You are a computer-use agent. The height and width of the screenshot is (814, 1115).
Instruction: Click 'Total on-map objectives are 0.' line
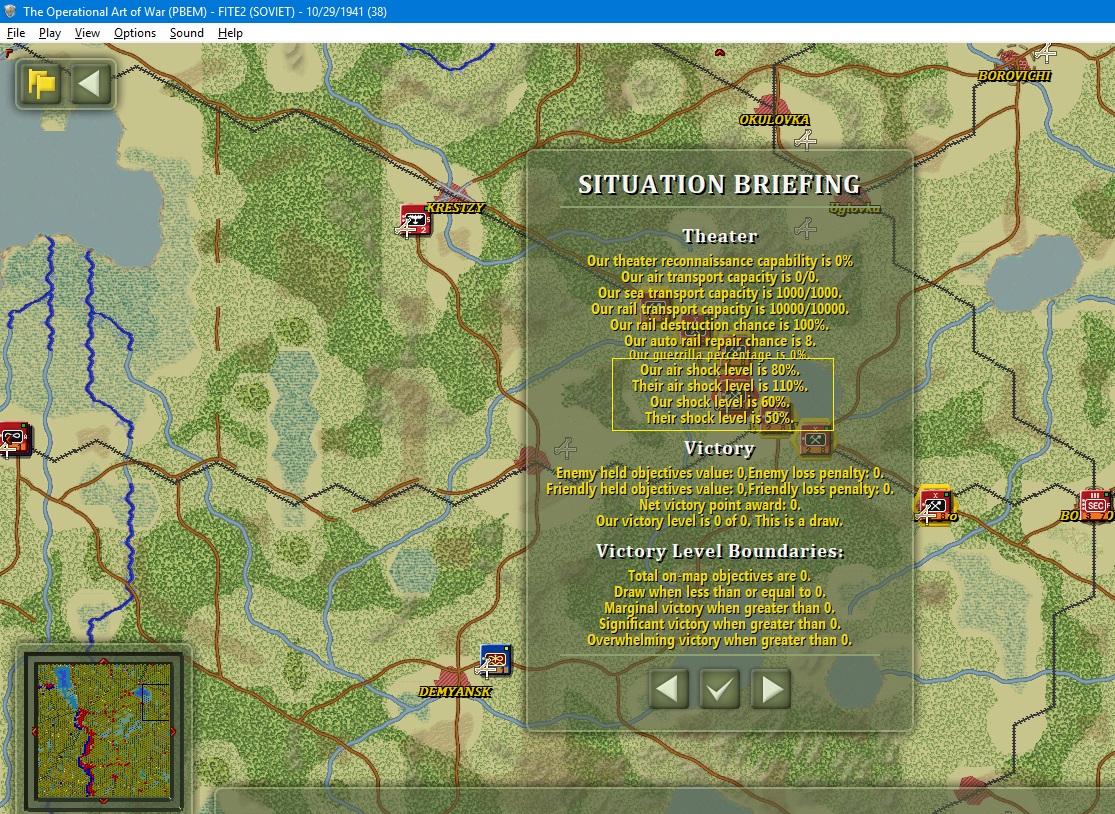coord(720,576)
